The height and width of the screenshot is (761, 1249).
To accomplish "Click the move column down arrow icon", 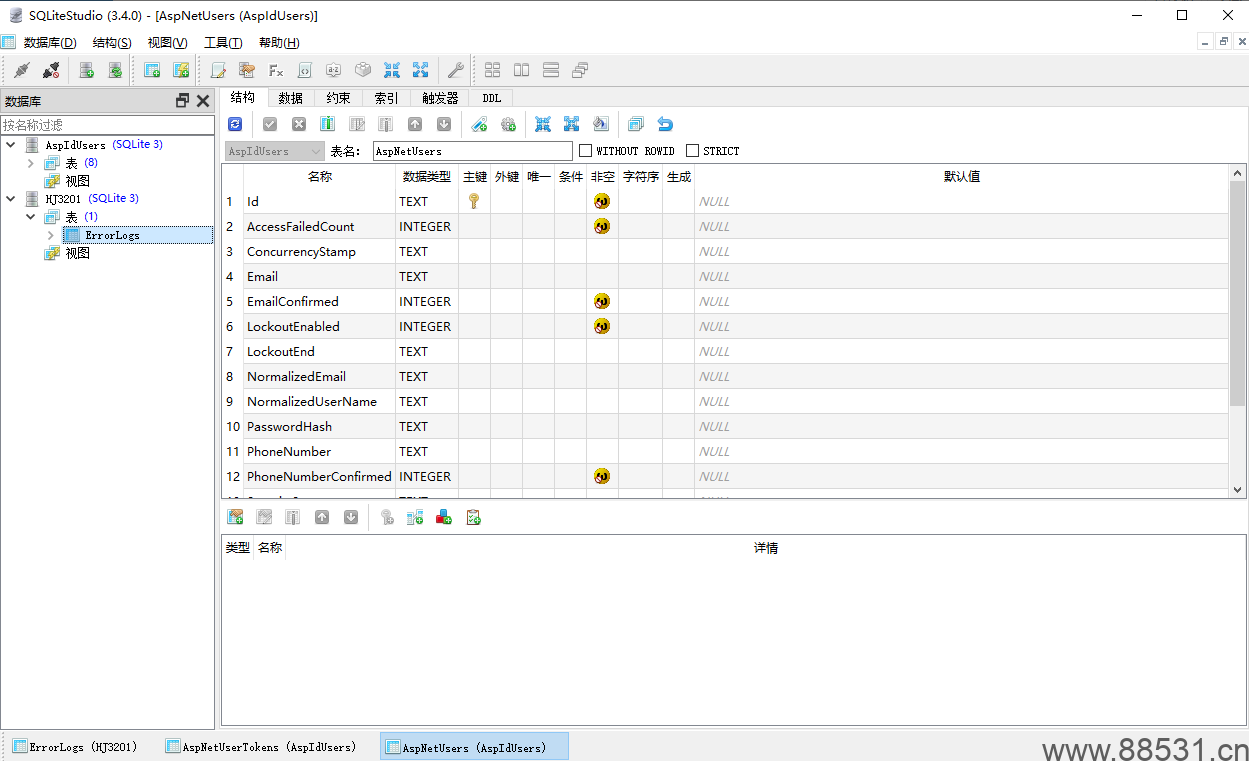I will coord(444,124).
